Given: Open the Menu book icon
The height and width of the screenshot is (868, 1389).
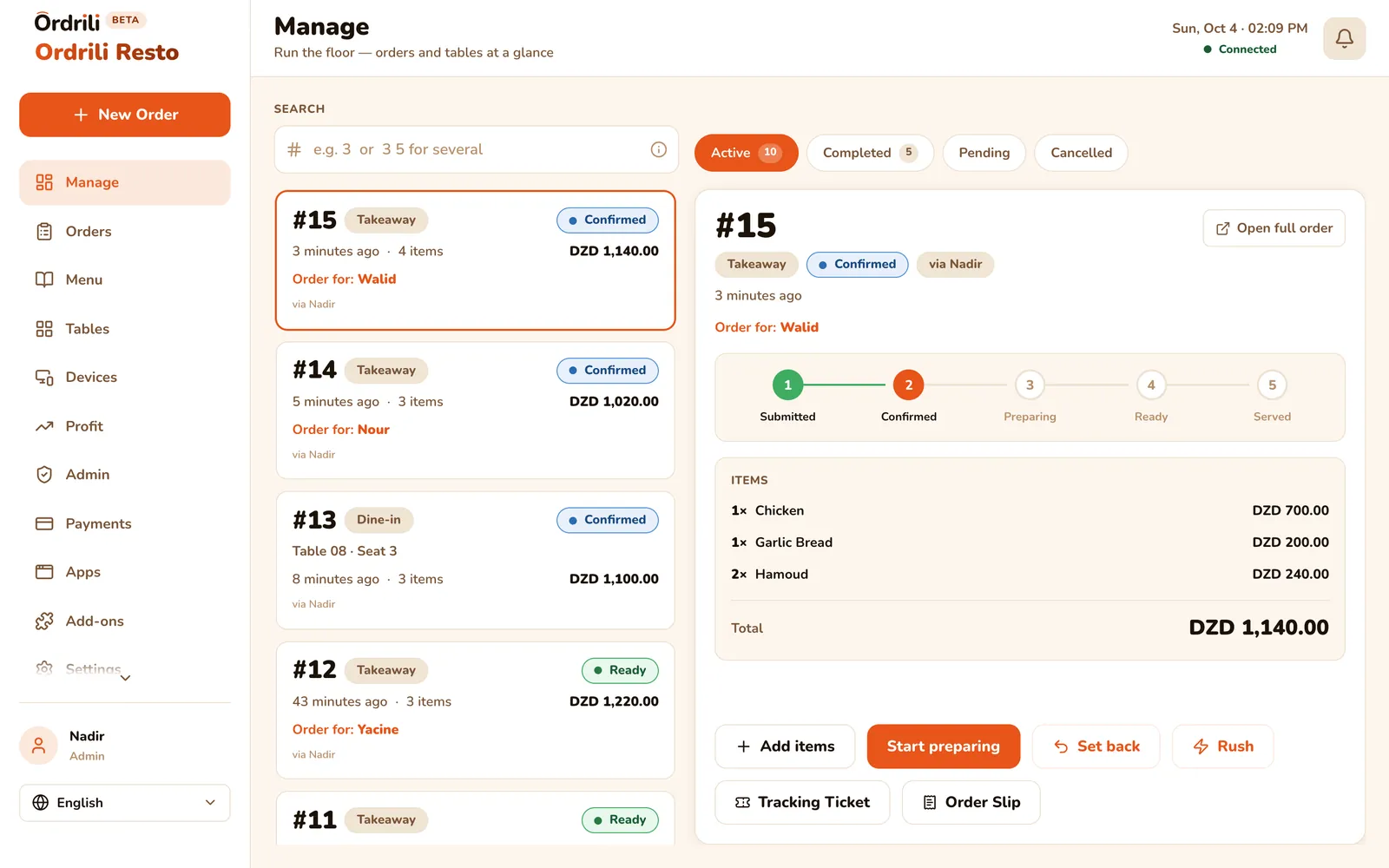Looking at the screenshot, I should pyautogui.click(x=44, y=279).
